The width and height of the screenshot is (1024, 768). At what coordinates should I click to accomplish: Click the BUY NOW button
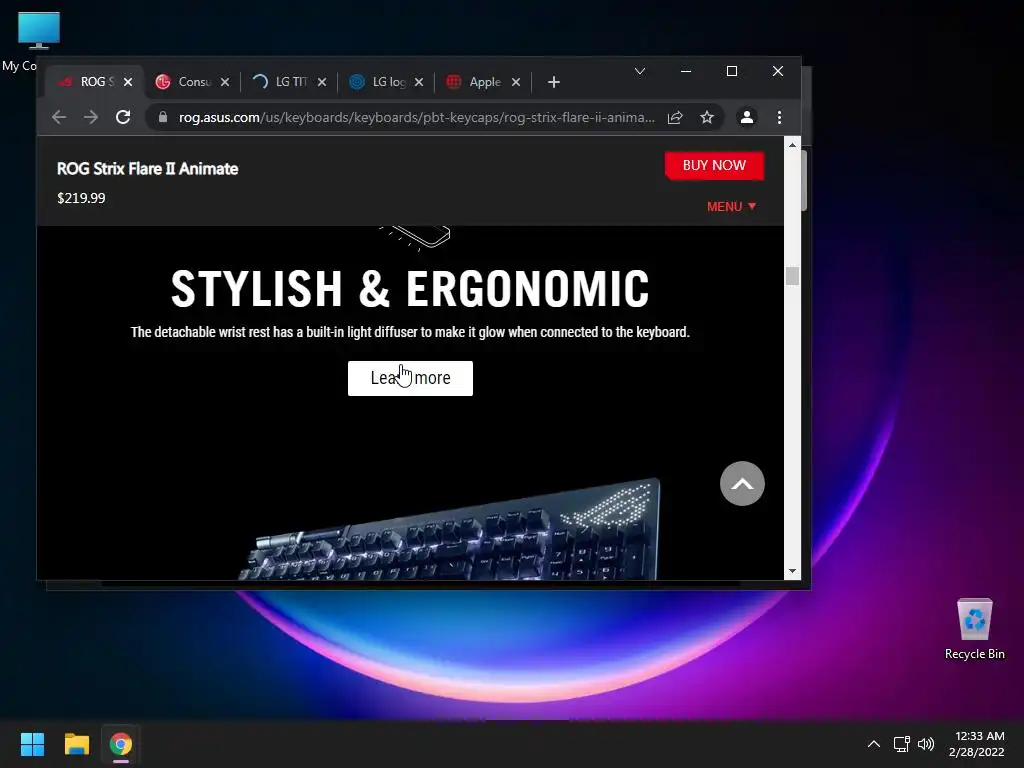click(x=714, y=165)
